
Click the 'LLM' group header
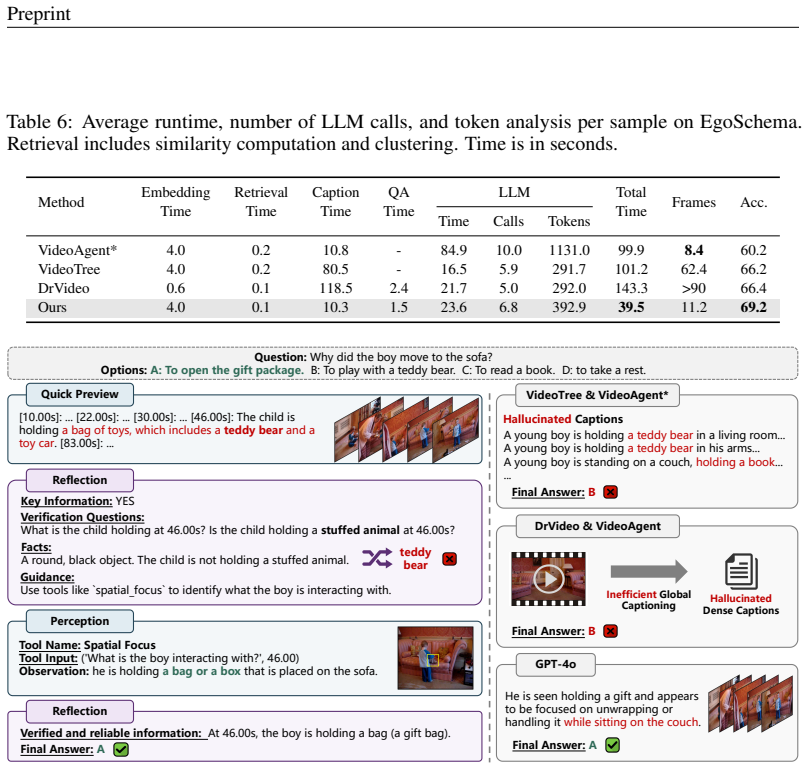(514, 192)
